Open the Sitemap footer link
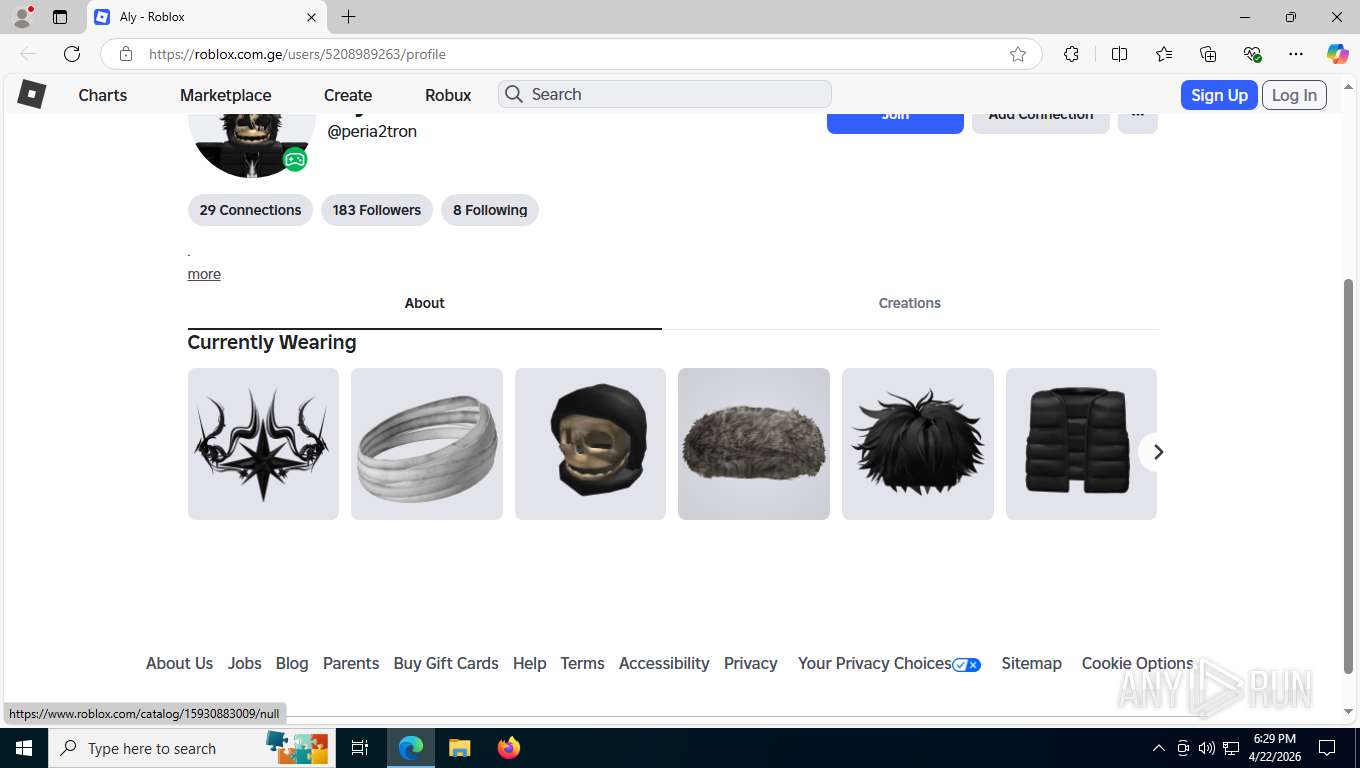The image size is (1360, 768). pyautogui.click(x=1032, y=663)
